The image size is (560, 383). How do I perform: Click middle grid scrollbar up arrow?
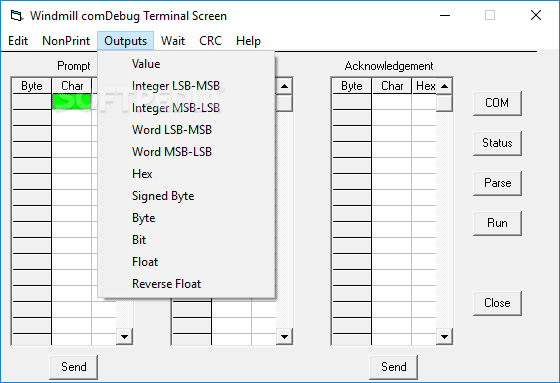tap(284, 86)
